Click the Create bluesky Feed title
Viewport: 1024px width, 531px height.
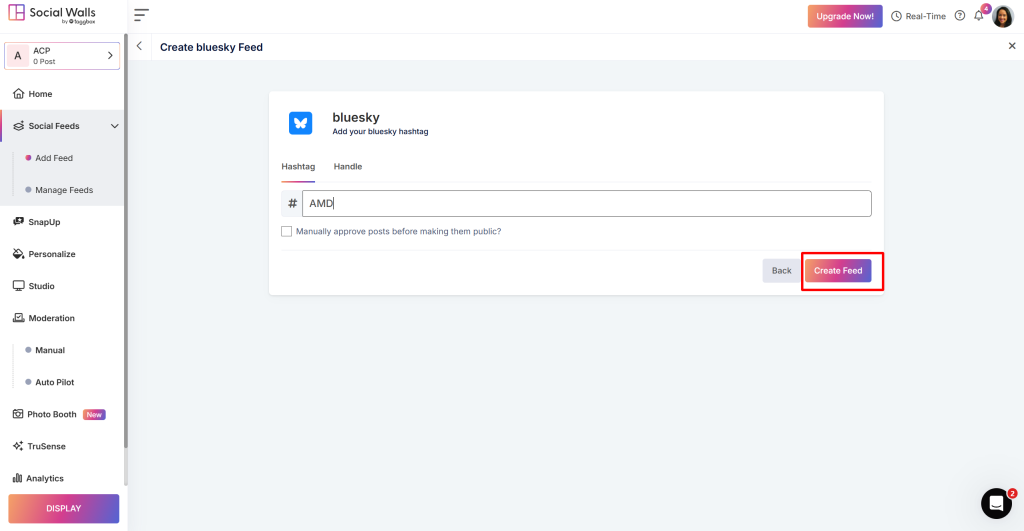(211, 47)
